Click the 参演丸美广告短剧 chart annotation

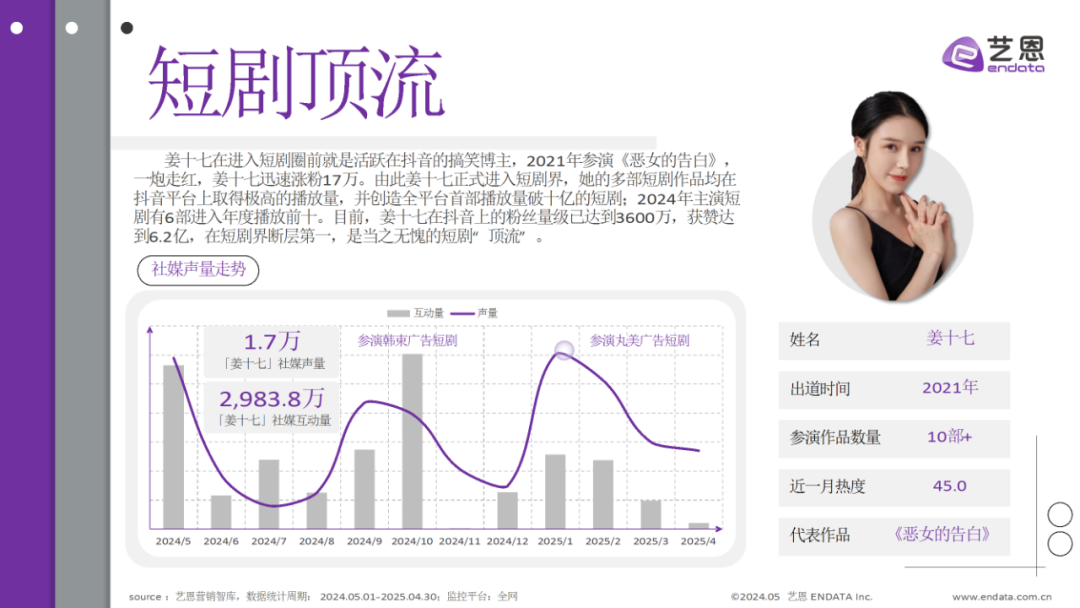pos(639,340)
